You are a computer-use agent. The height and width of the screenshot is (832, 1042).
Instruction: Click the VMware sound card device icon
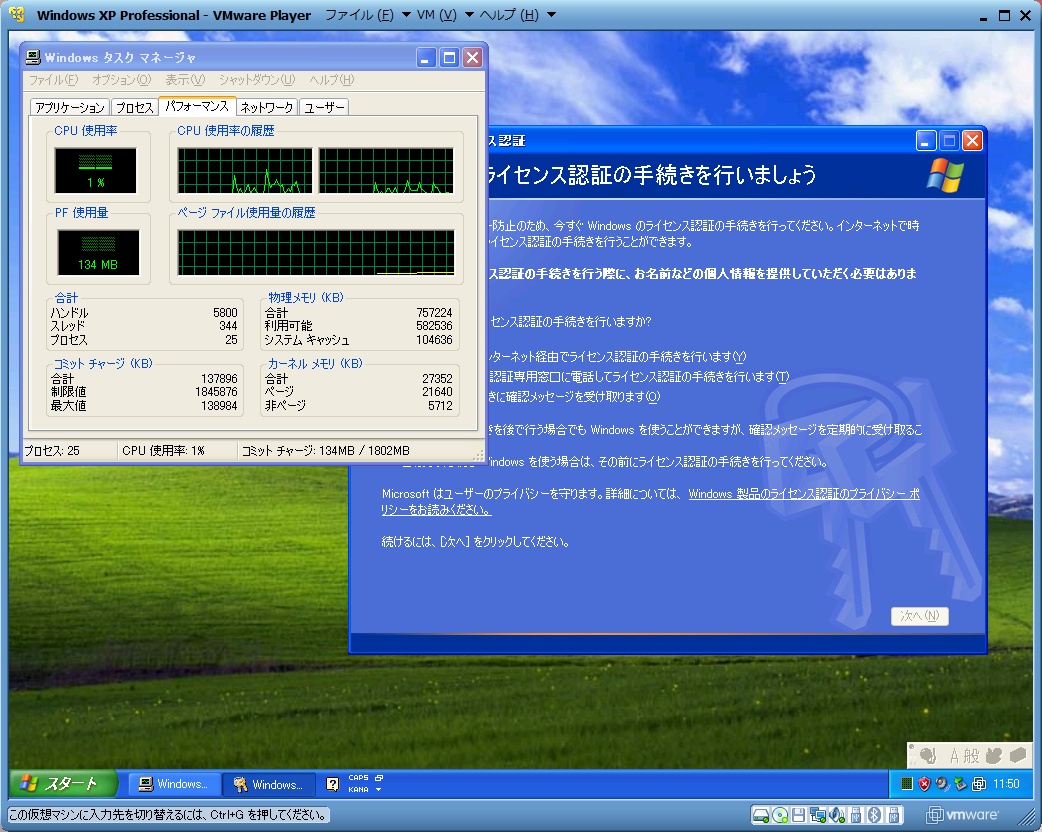[x=837, y=815]
